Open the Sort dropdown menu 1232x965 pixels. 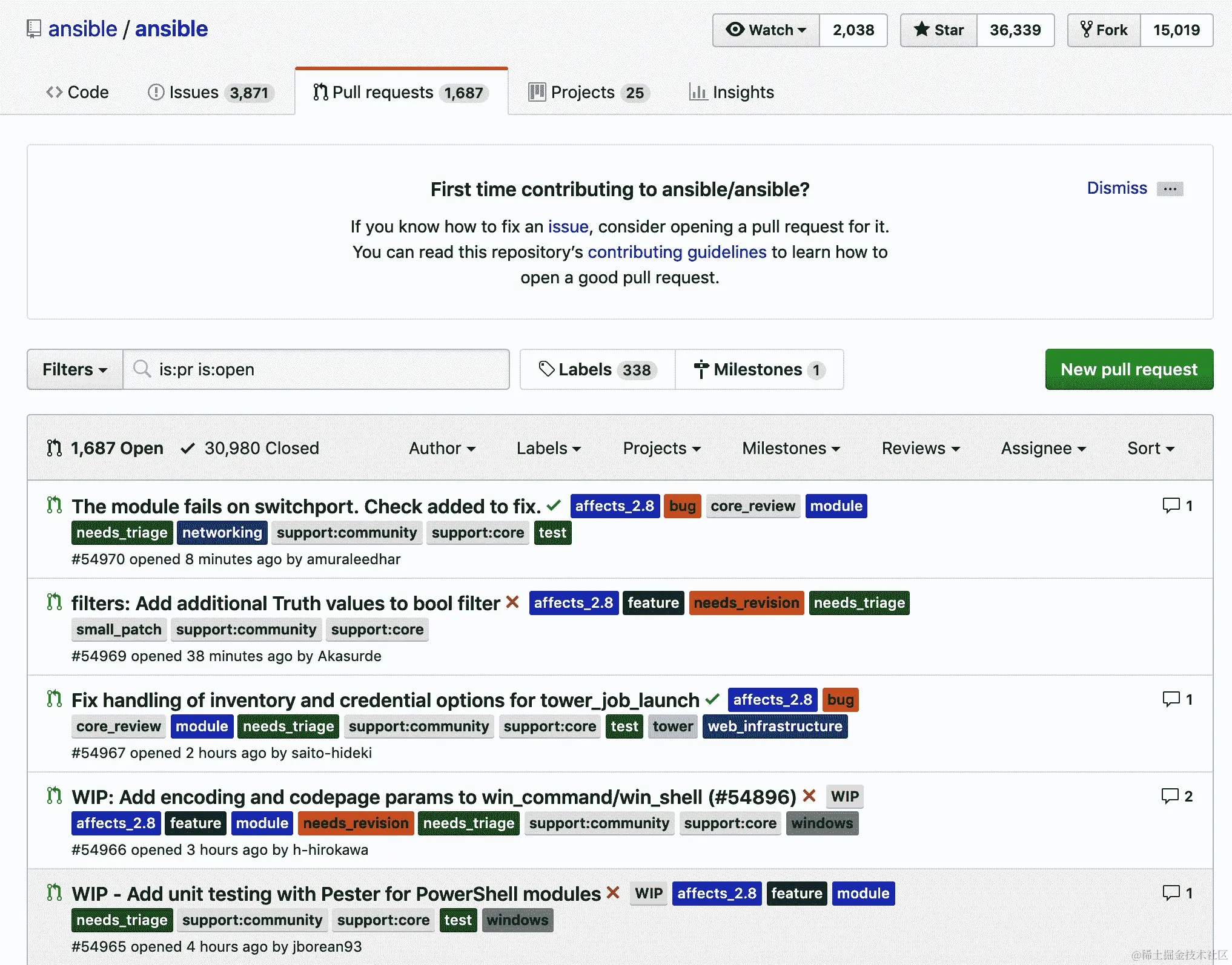(1150, 448)
